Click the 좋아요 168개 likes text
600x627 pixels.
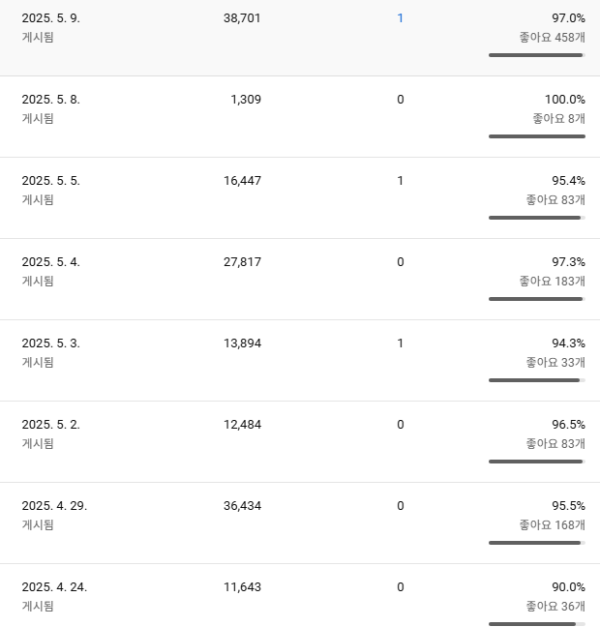[552, 525]
